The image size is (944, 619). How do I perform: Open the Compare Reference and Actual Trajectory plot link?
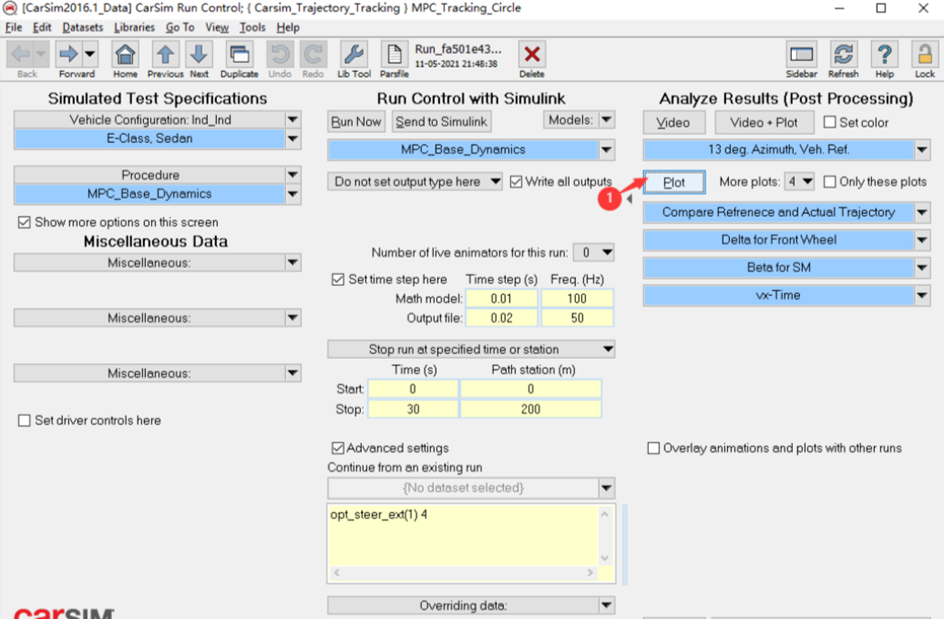(x=778, y=212)
